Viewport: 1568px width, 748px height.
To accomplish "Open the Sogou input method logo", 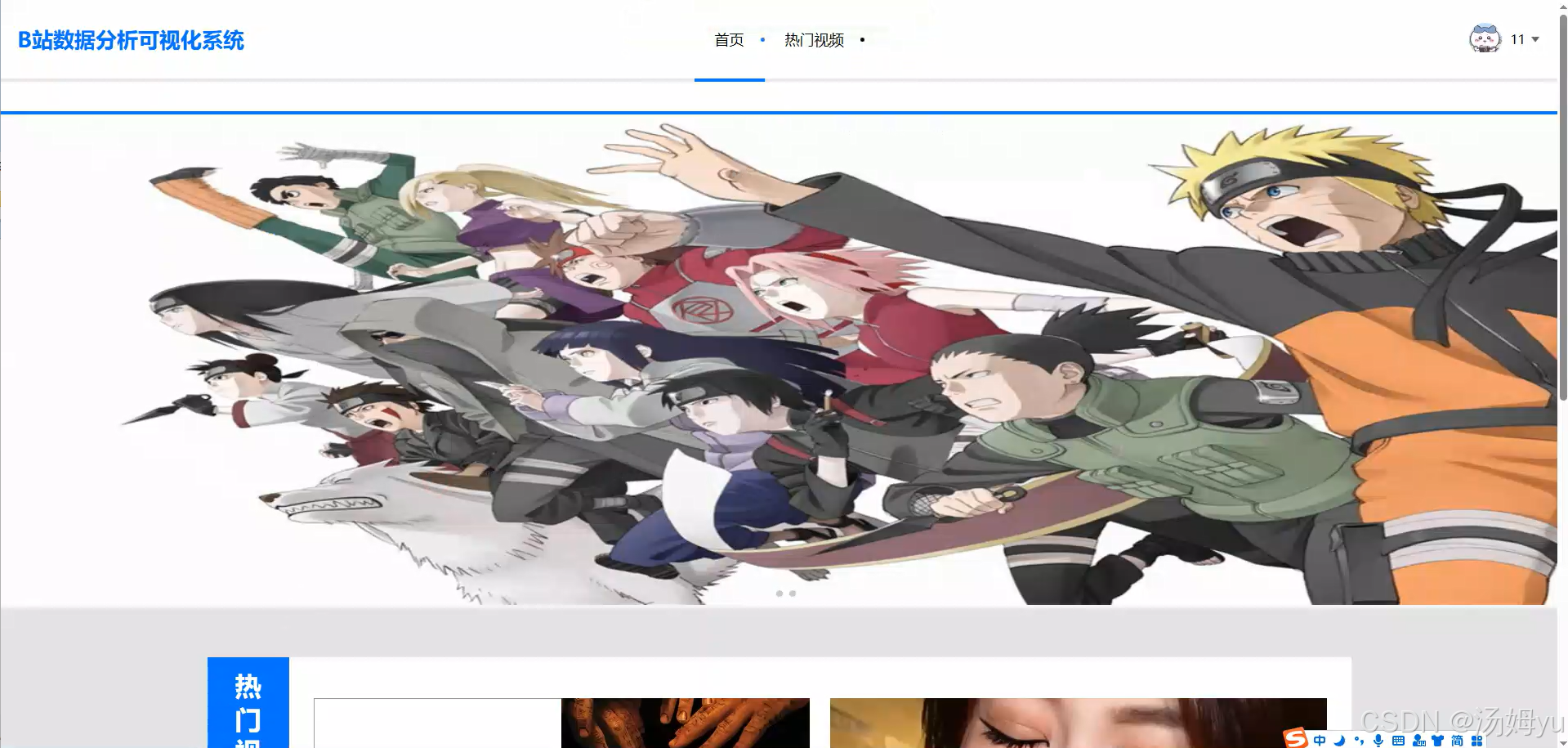I will point(1296,738).
